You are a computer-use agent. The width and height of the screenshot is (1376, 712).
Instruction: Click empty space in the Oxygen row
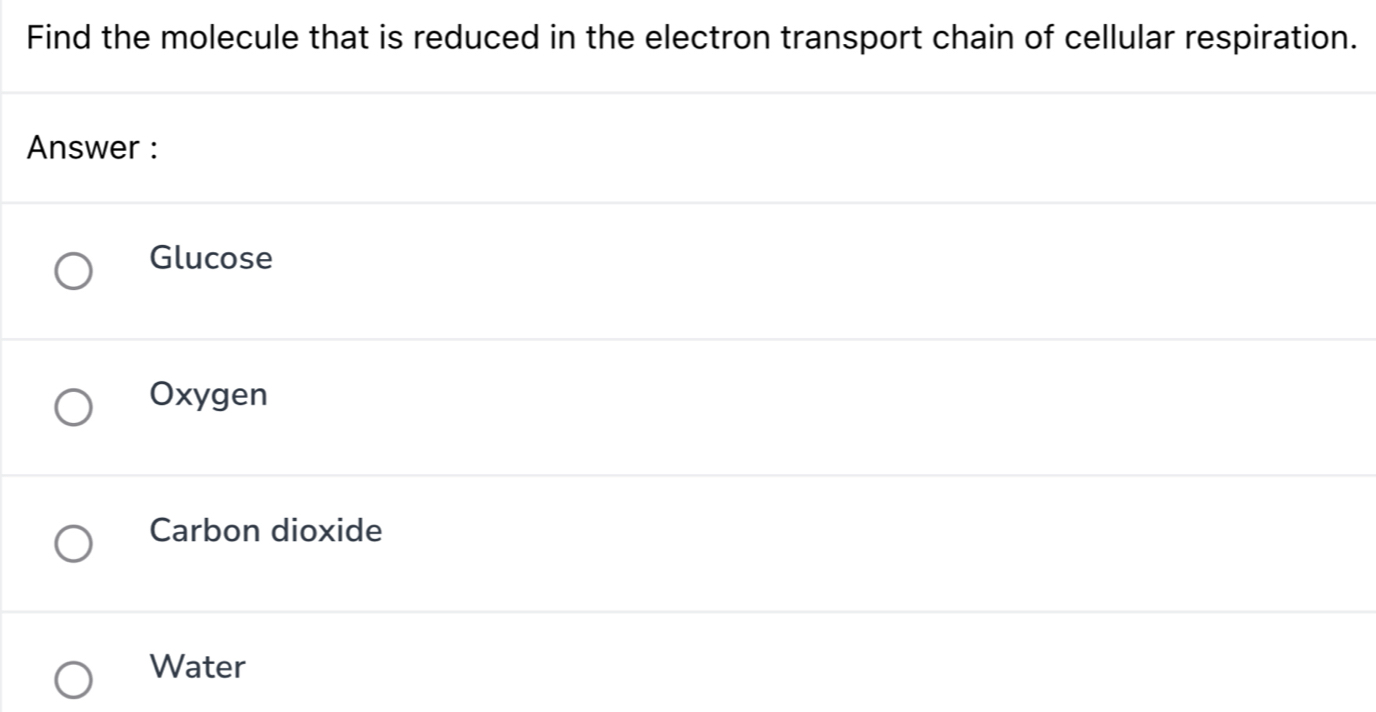800,408
